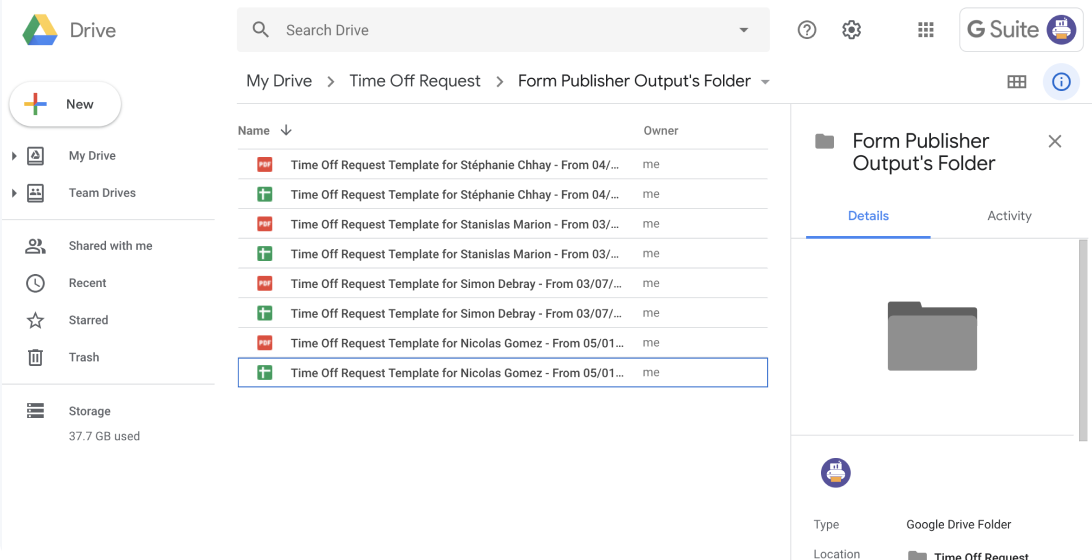
Task: Open Starred items in sidebar
Action: pyautogui.click(x=88, y=320)
